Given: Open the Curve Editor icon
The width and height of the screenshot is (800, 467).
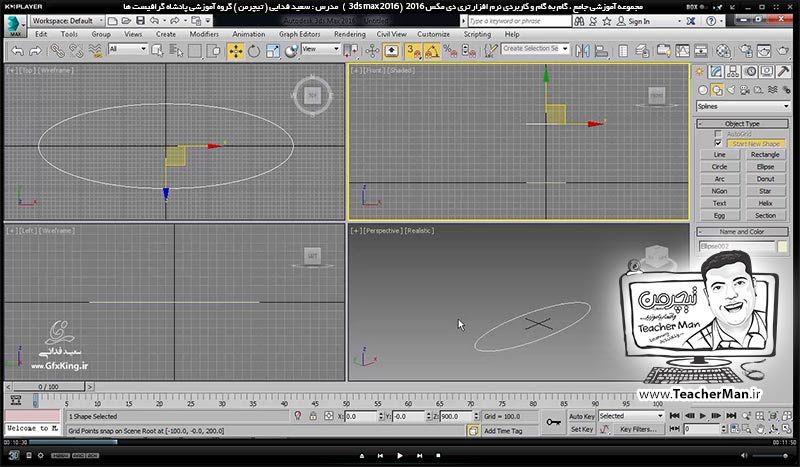Looking at the screenshot, I should pyautogui.click(x=682, y=51).
